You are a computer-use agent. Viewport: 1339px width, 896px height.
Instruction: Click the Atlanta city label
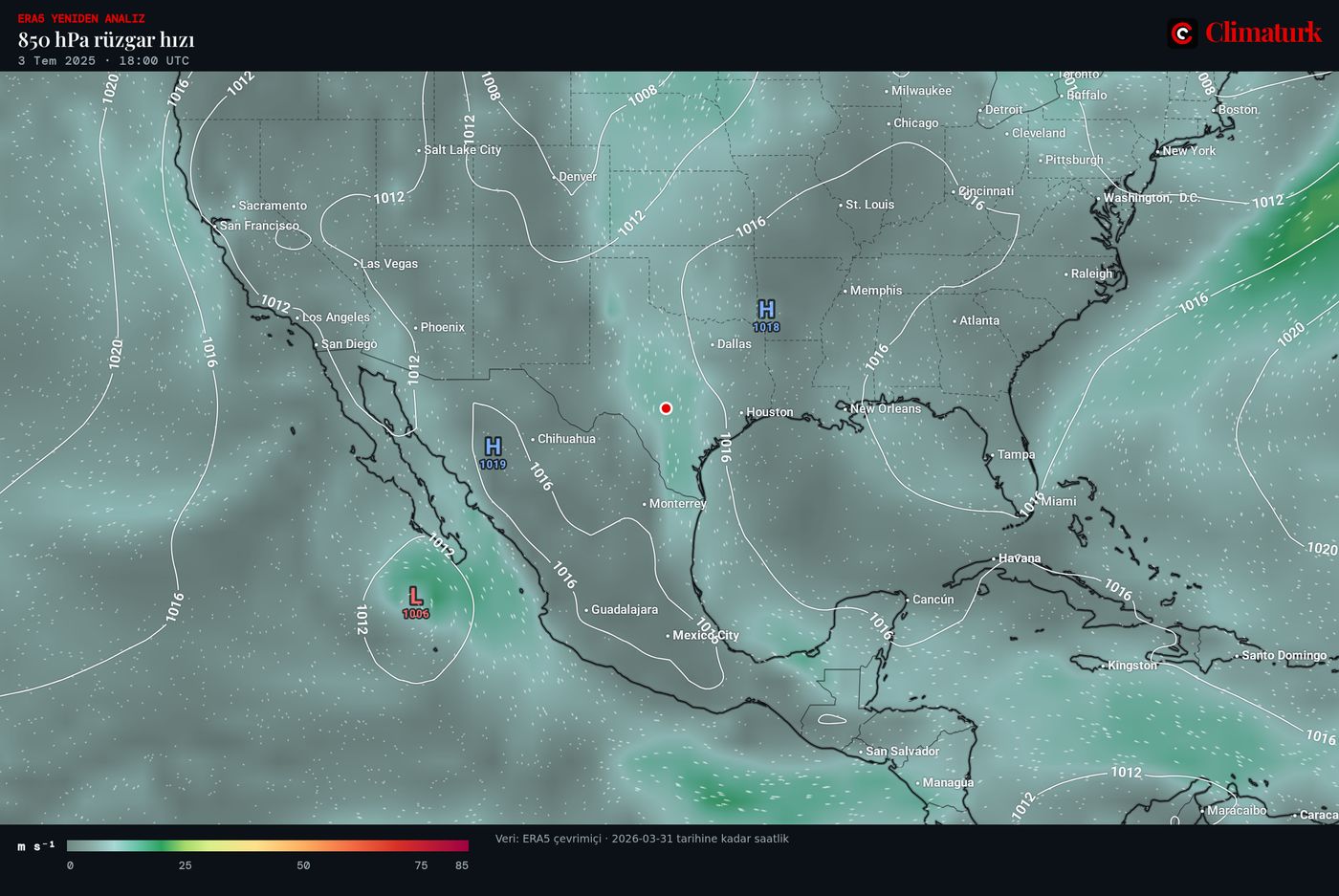979,320
